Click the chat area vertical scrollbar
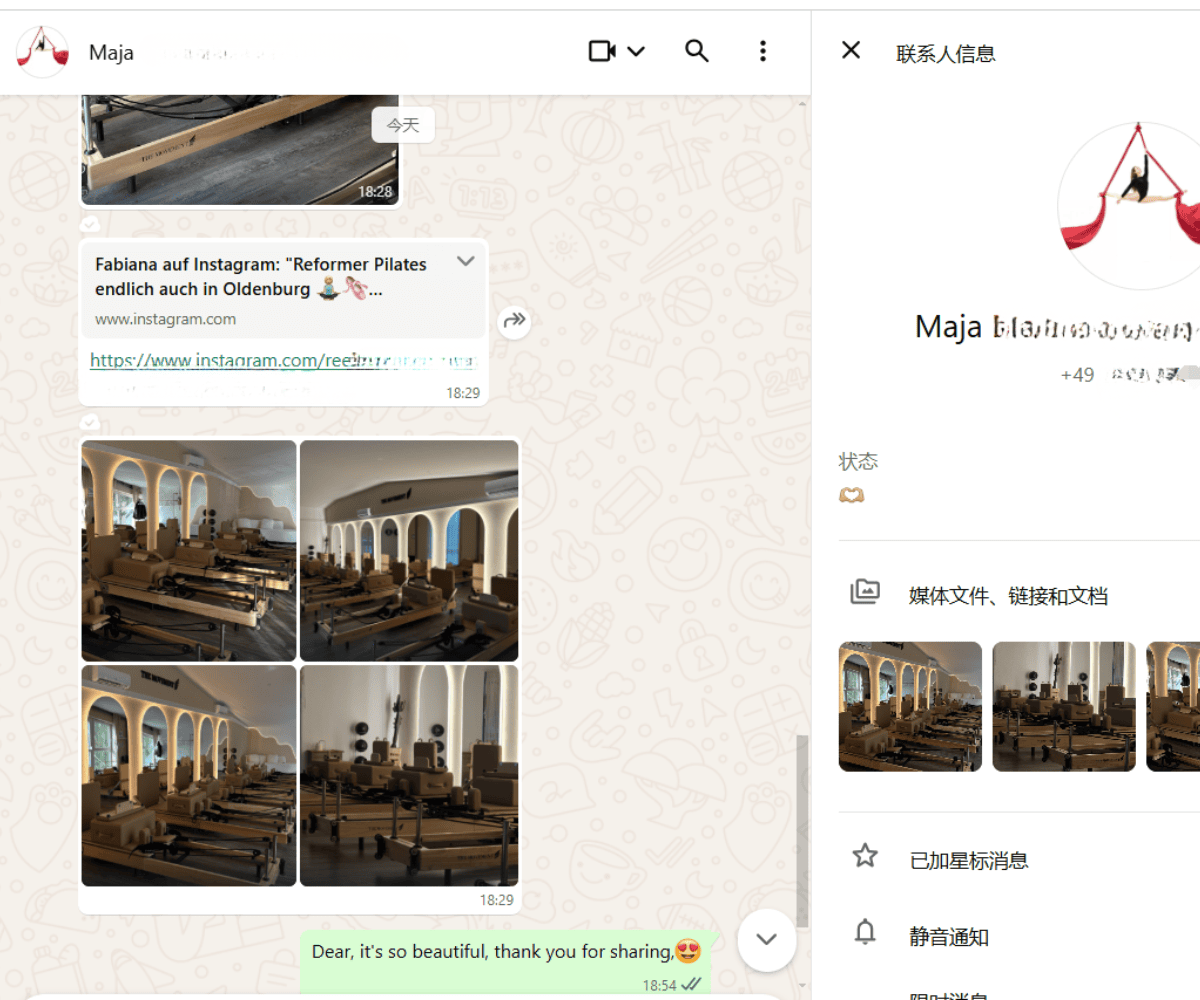Image resolution: width=1200 pixels, height=1000 pixels. pos(802,830)
